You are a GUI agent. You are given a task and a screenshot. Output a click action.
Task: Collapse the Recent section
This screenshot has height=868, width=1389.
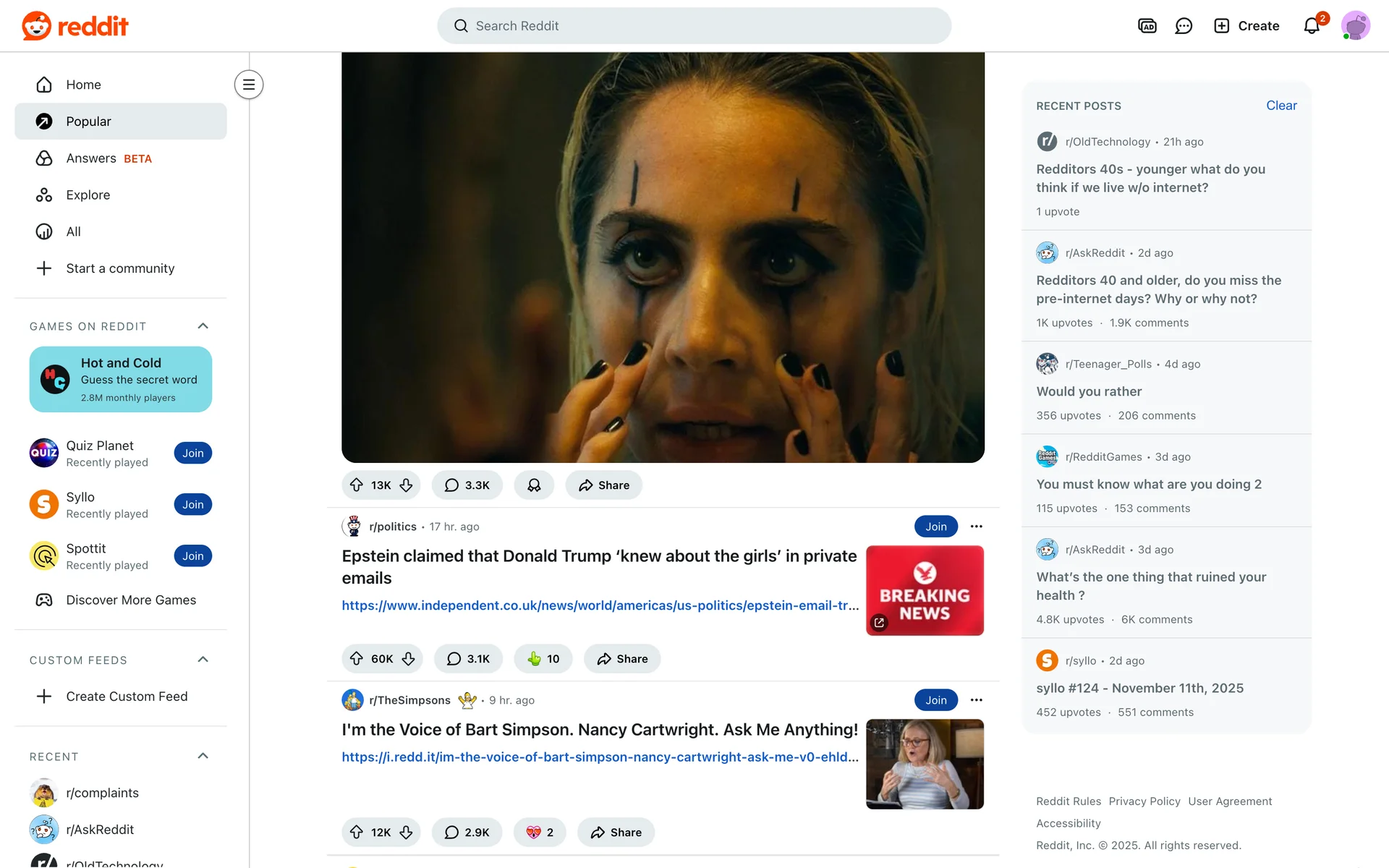[203, 756]
